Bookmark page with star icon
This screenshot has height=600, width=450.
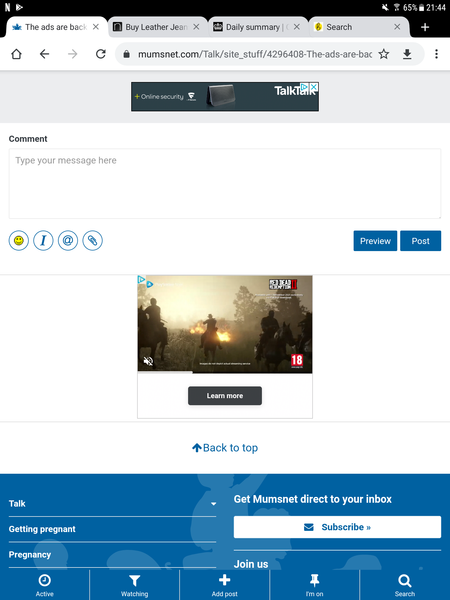[383, 54]
